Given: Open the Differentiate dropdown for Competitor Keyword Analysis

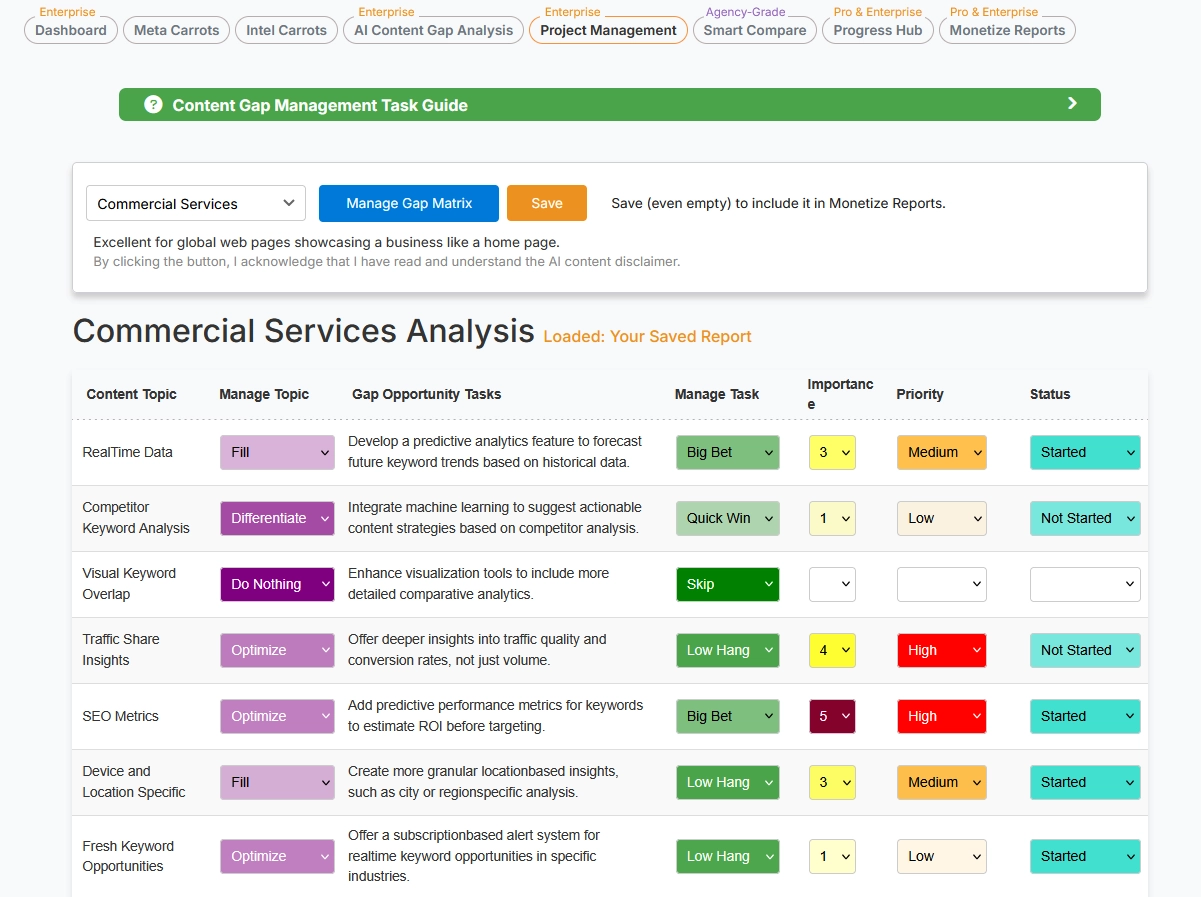Looking at the screenshot, I should pyautogui.click(x=277, y=518).
